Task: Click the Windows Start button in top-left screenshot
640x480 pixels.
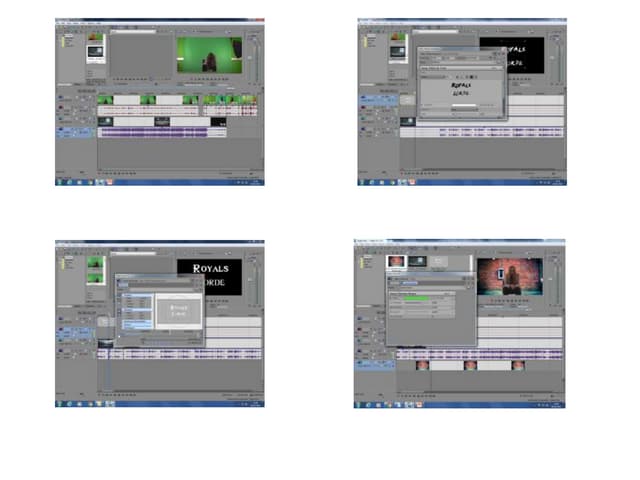Action: click(59, 183)
